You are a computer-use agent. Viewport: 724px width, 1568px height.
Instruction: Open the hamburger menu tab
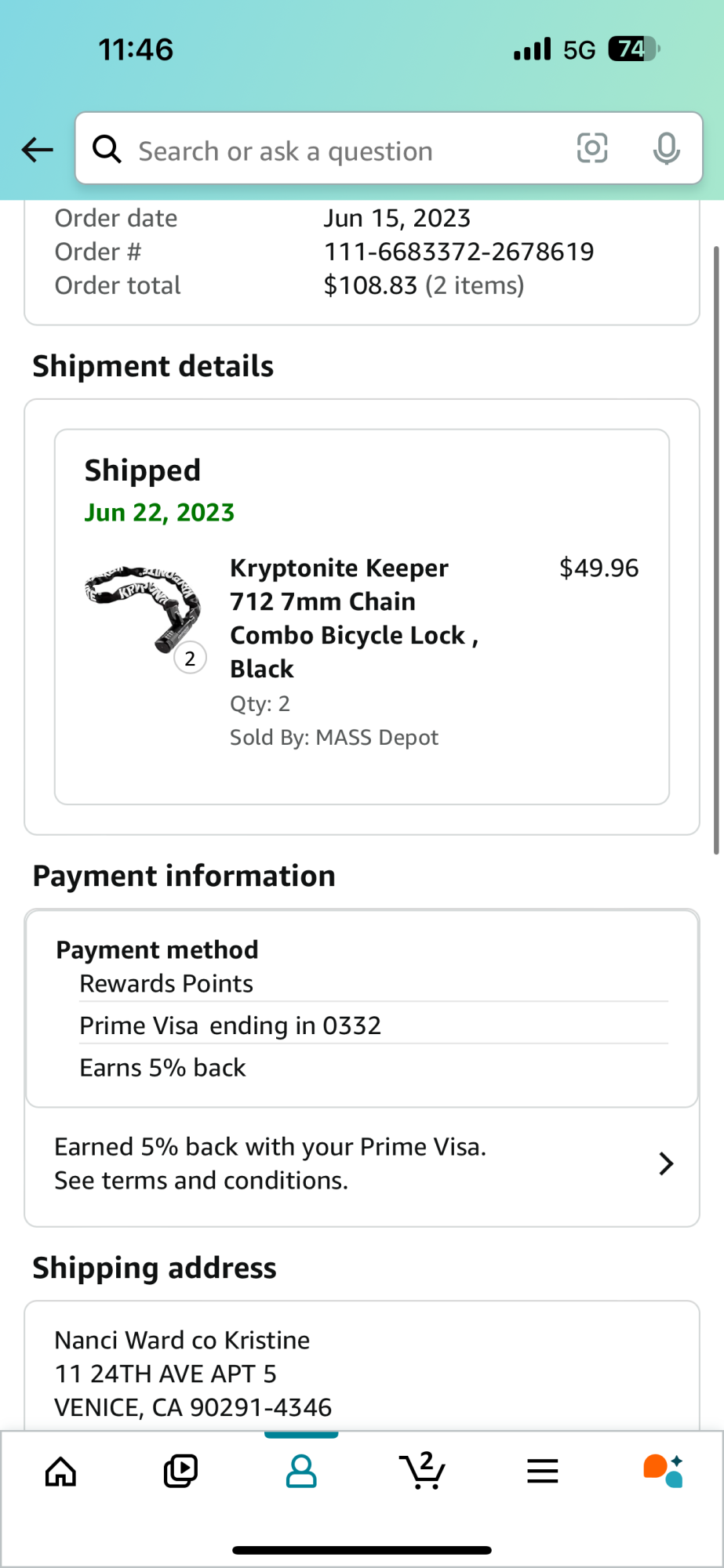coord(542,1471)
